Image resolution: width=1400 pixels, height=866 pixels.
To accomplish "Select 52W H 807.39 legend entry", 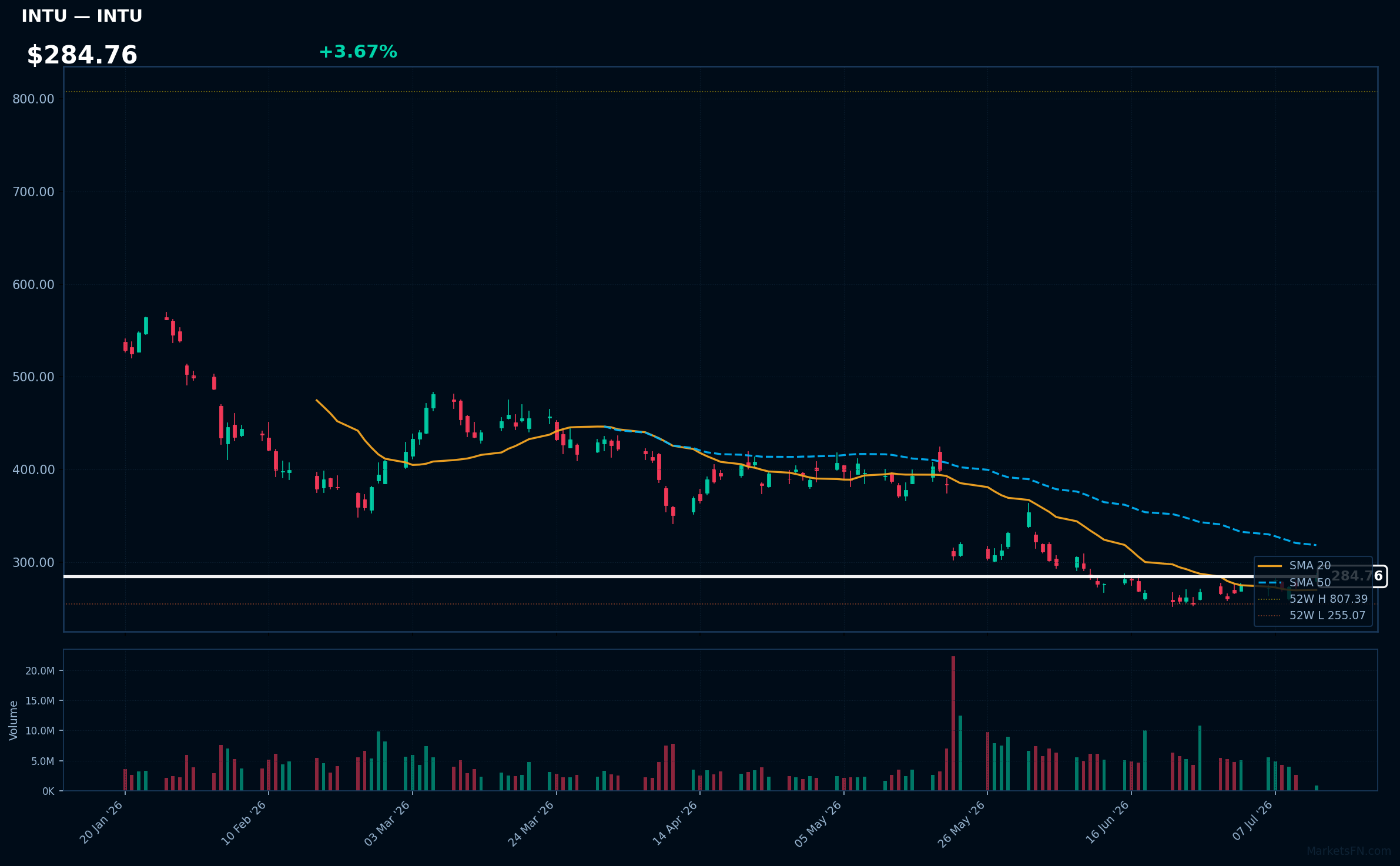I will pyautogui.click(x=1313, y=599).
